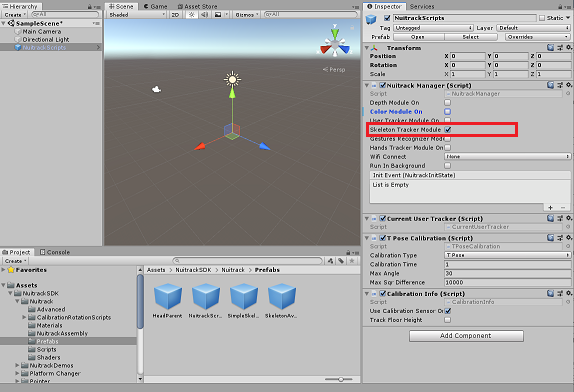574x392 pixels.
Task: Open Nuitrack Manager component gear menu
Action: [x=569, y=85]
